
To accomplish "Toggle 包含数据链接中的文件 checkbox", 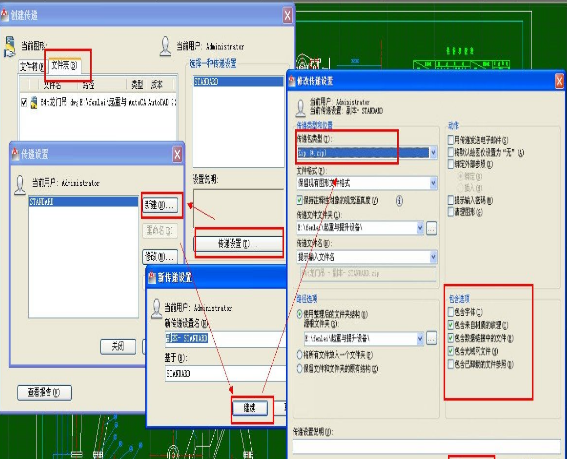I will 451,338.
